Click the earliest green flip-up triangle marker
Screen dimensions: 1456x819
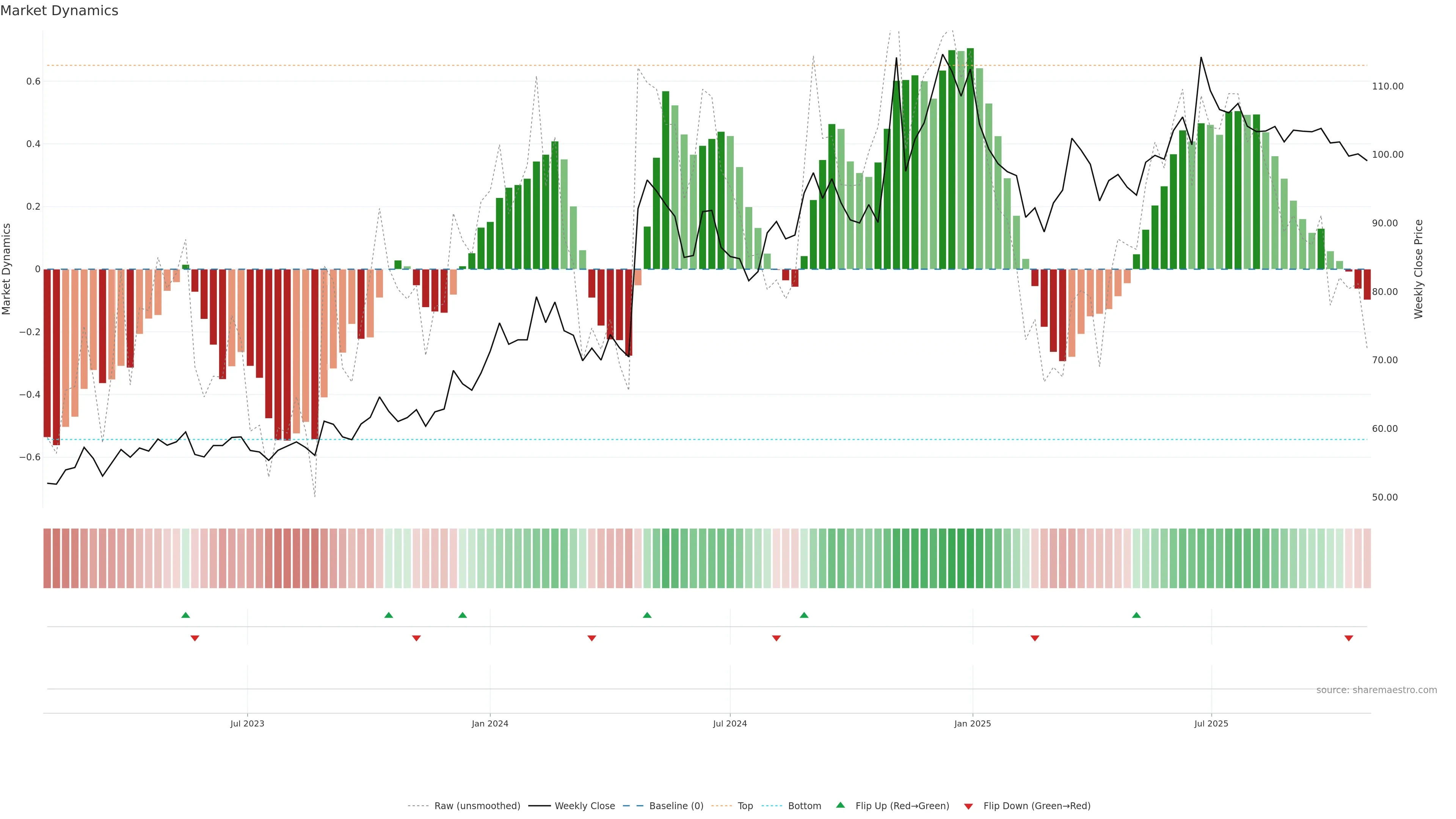(185, 615)
